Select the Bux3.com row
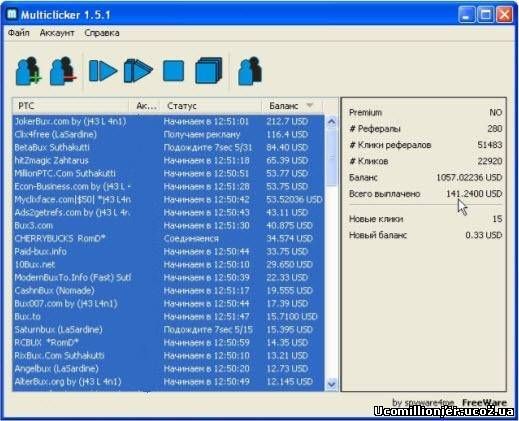 click(168, 225)
